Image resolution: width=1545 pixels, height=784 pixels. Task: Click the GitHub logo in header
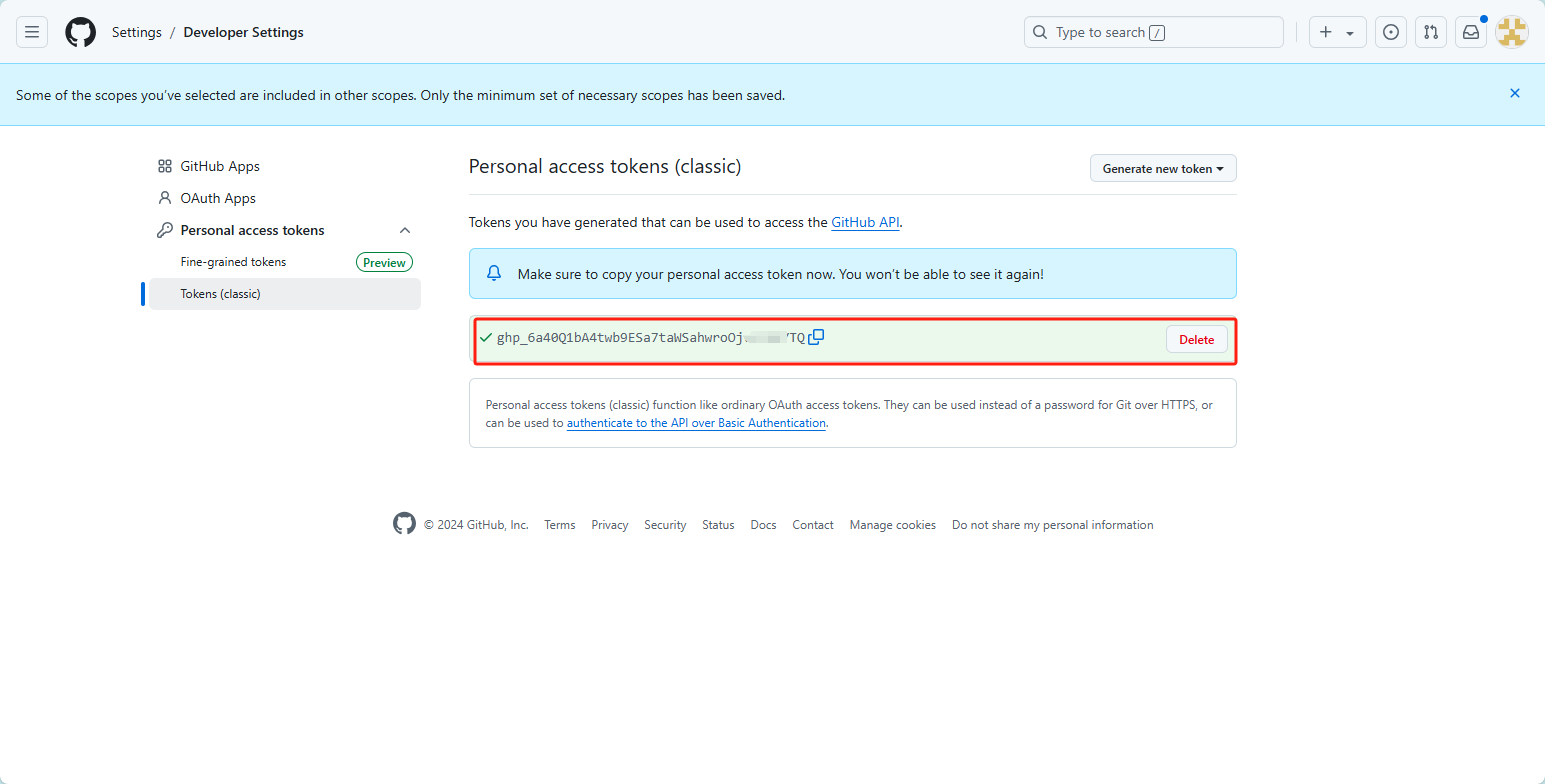tap(81, 32)
